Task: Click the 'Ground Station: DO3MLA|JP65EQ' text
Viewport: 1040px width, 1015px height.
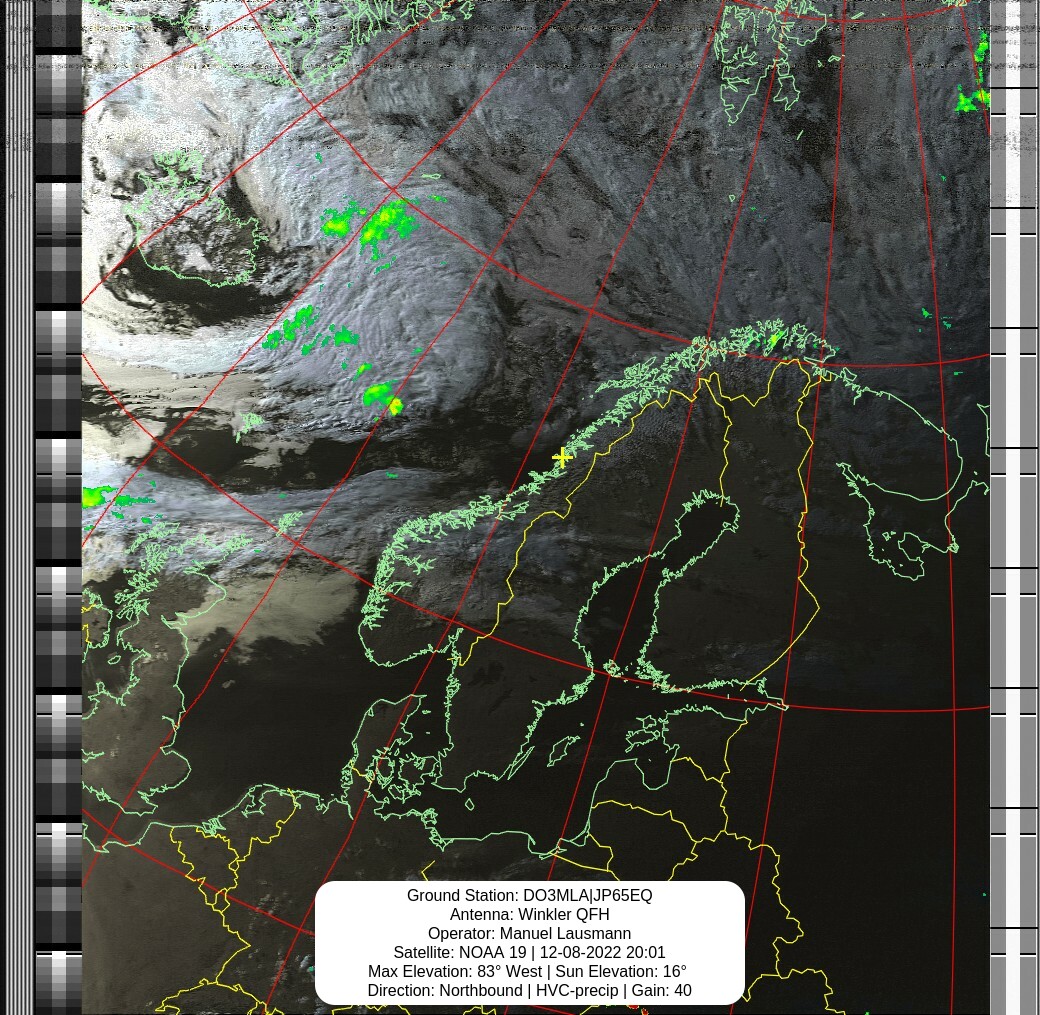Action: point(529,896)
